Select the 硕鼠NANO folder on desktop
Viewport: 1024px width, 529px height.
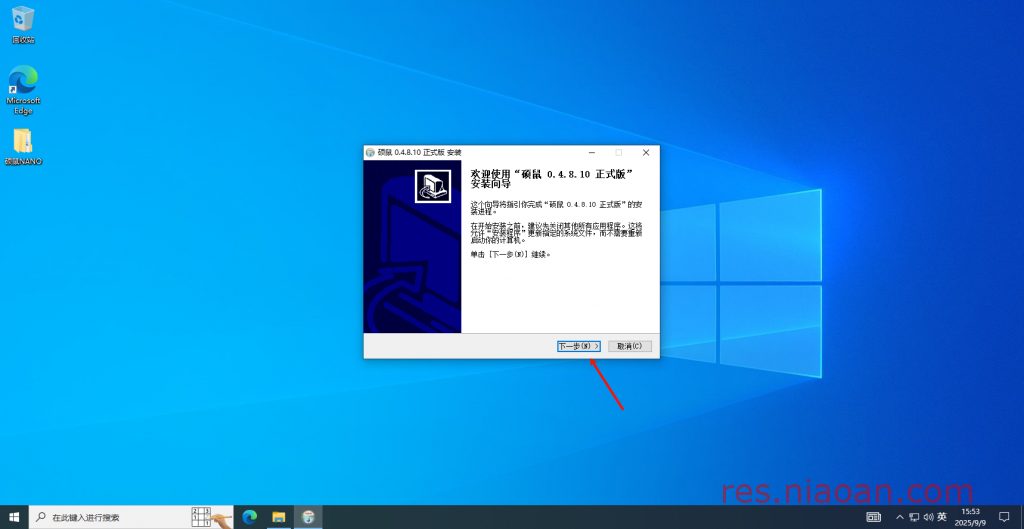(23, 146)
